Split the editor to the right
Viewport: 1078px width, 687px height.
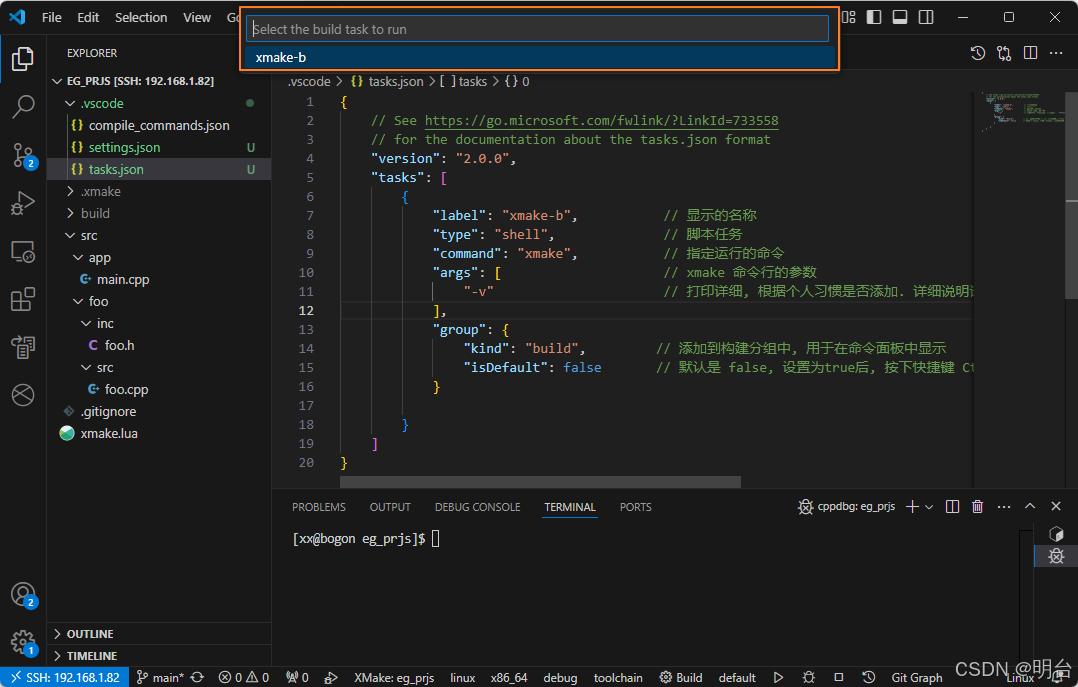click(1030, 53)
